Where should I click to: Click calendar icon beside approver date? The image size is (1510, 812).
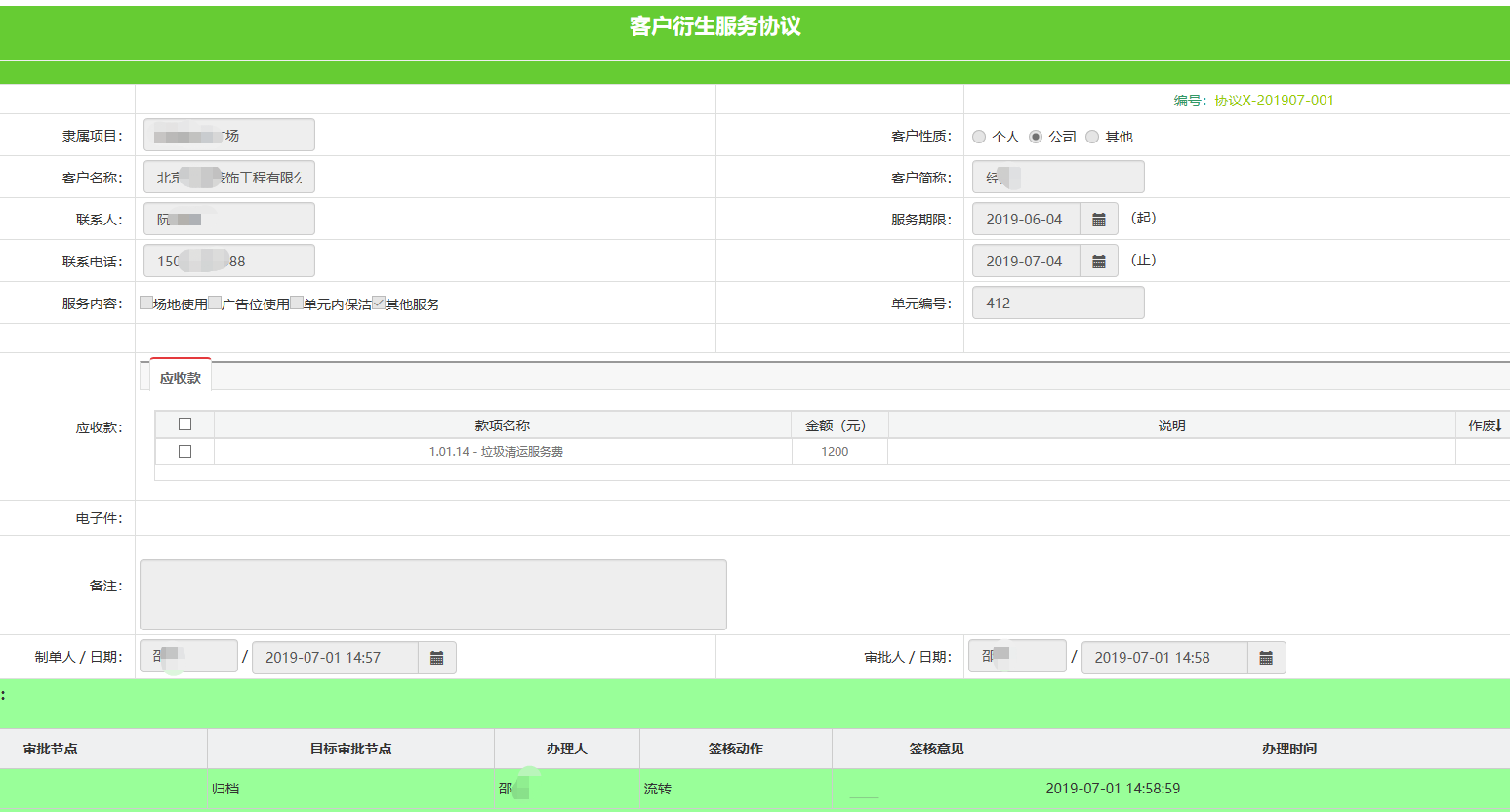click(x=1266, y=658)
